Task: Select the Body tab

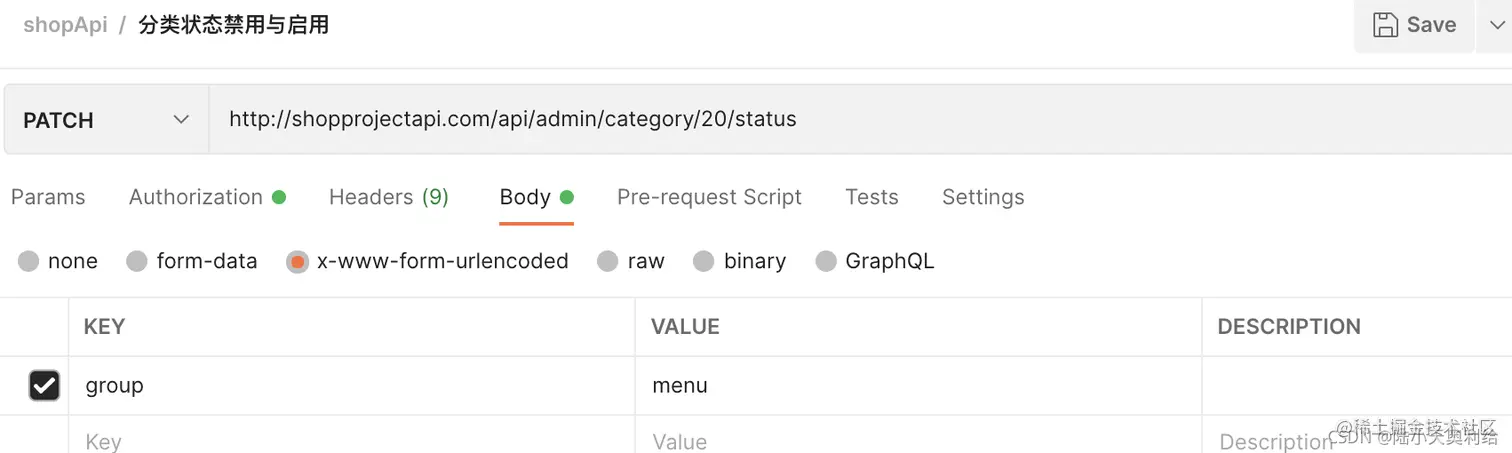Action: (526, 197)
